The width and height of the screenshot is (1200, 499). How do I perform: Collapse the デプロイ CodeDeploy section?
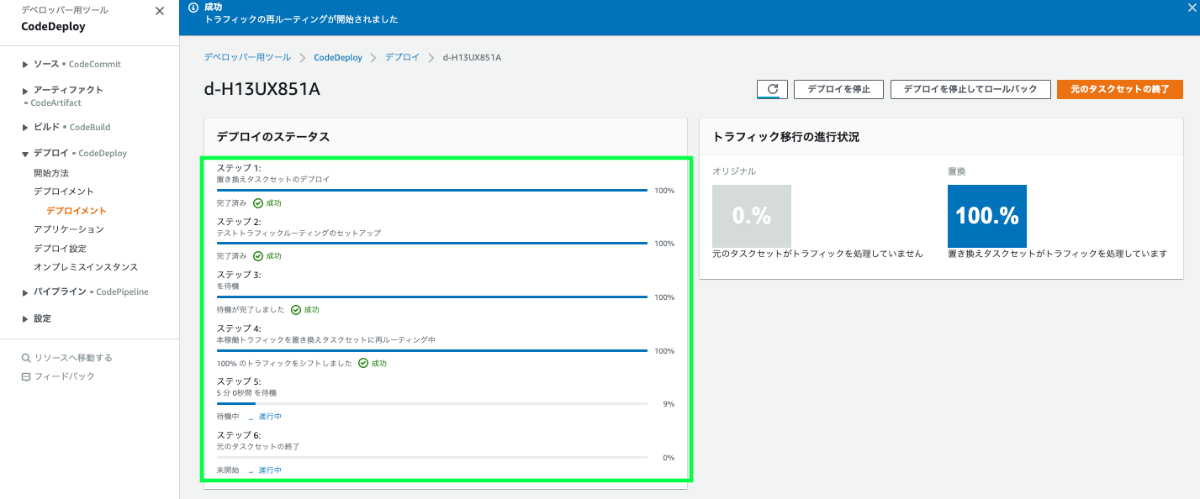[25, 153]
